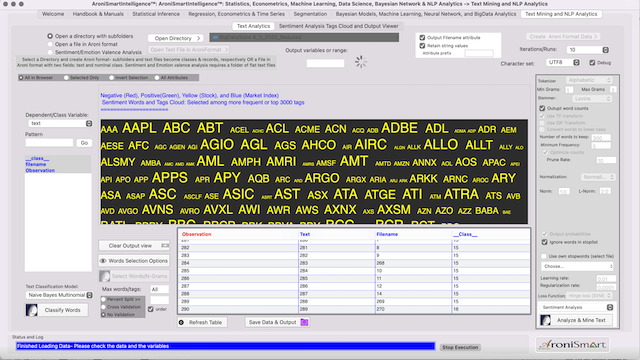This screenshot has height=360, width=640.
Task: Click the Analyze & Mine Text icon
Action: [x=545, y=320]
